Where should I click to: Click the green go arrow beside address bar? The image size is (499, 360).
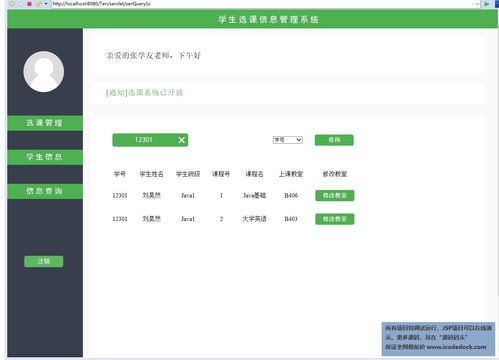[x=487, y=4]
